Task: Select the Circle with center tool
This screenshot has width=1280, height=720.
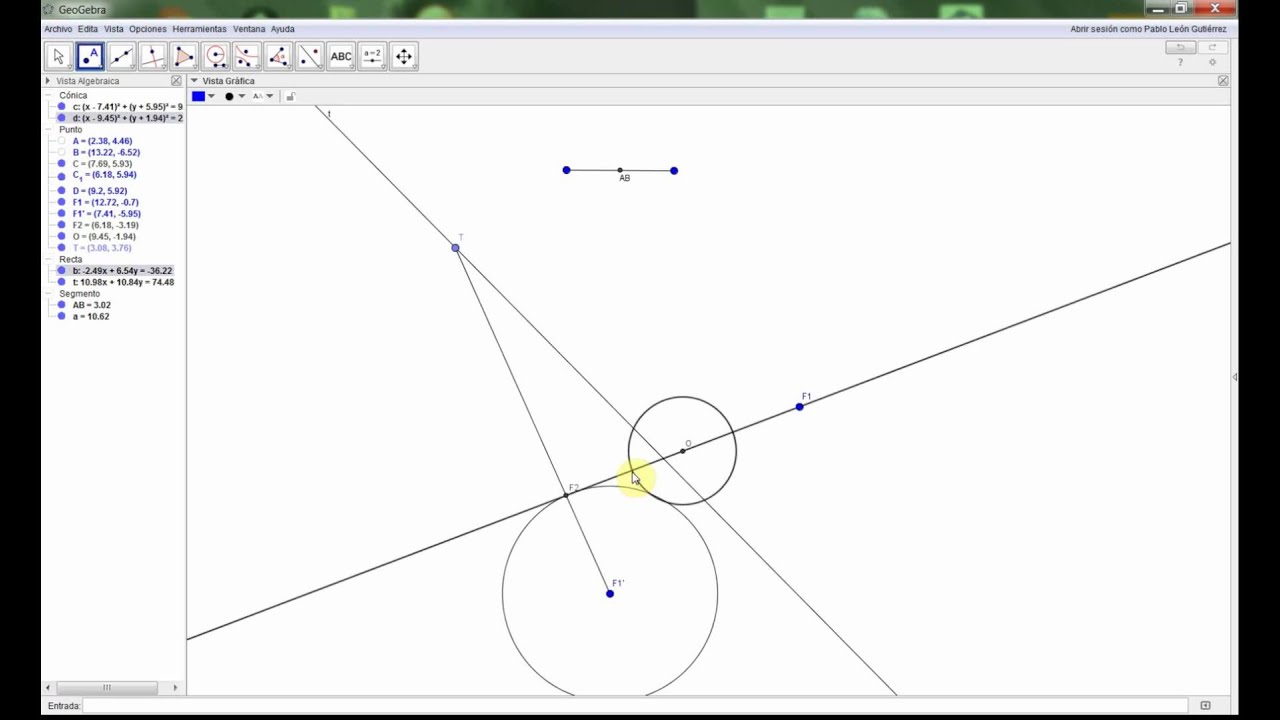Action: point(216,56)
